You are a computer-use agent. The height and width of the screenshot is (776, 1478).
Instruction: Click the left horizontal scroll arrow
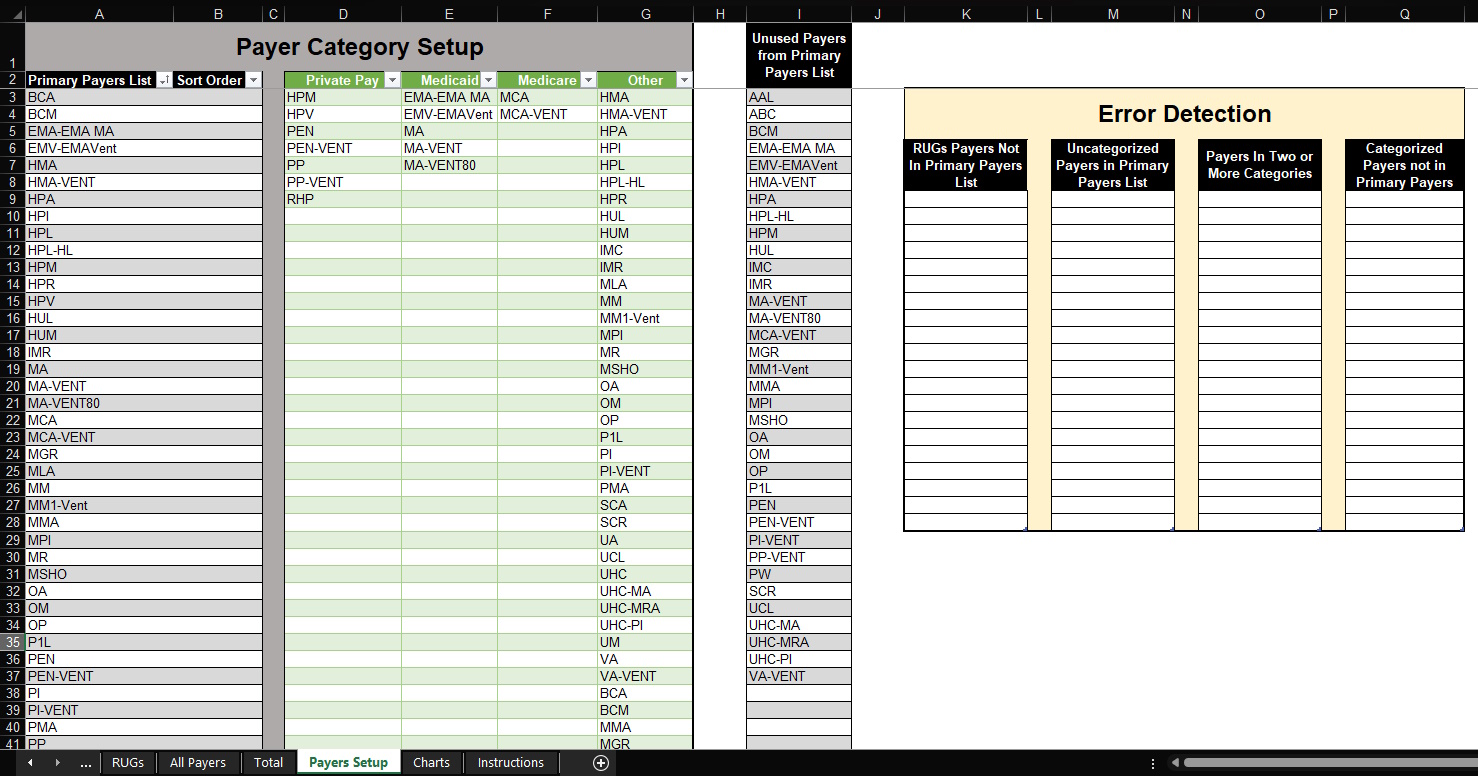[1177, 763]
